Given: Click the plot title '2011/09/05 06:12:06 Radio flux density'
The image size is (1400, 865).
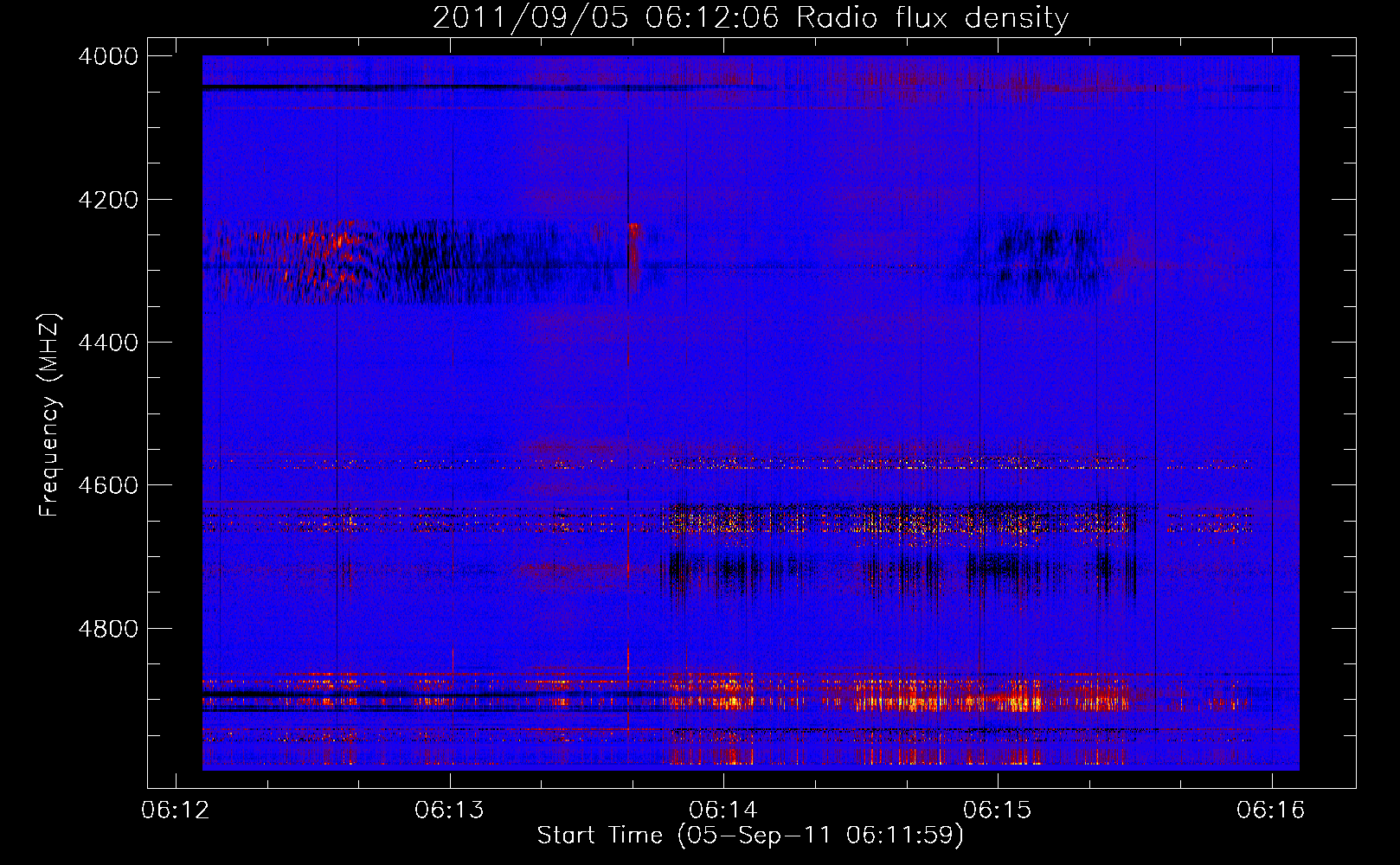Looking at the screenshot, I should 750,17.
